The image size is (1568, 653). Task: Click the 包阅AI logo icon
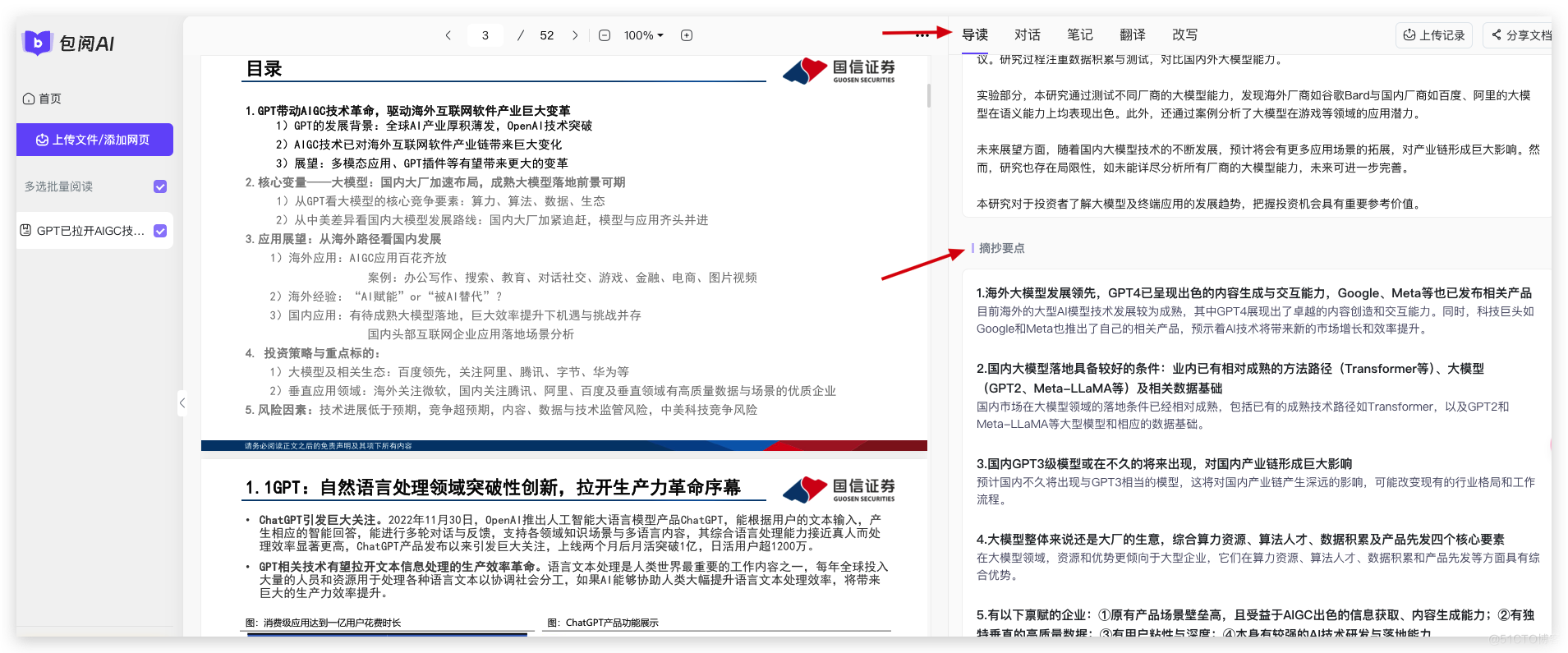[38, 43]
